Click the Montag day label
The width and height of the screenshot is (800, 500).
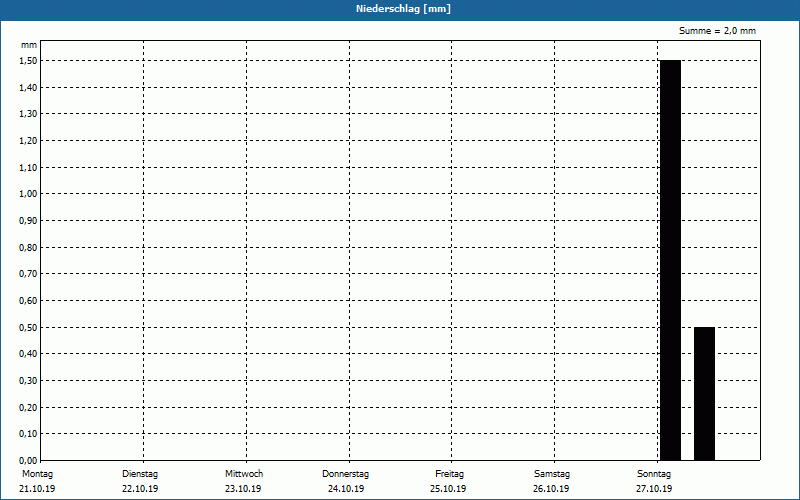pyautogui.click(x=37, y=474)
